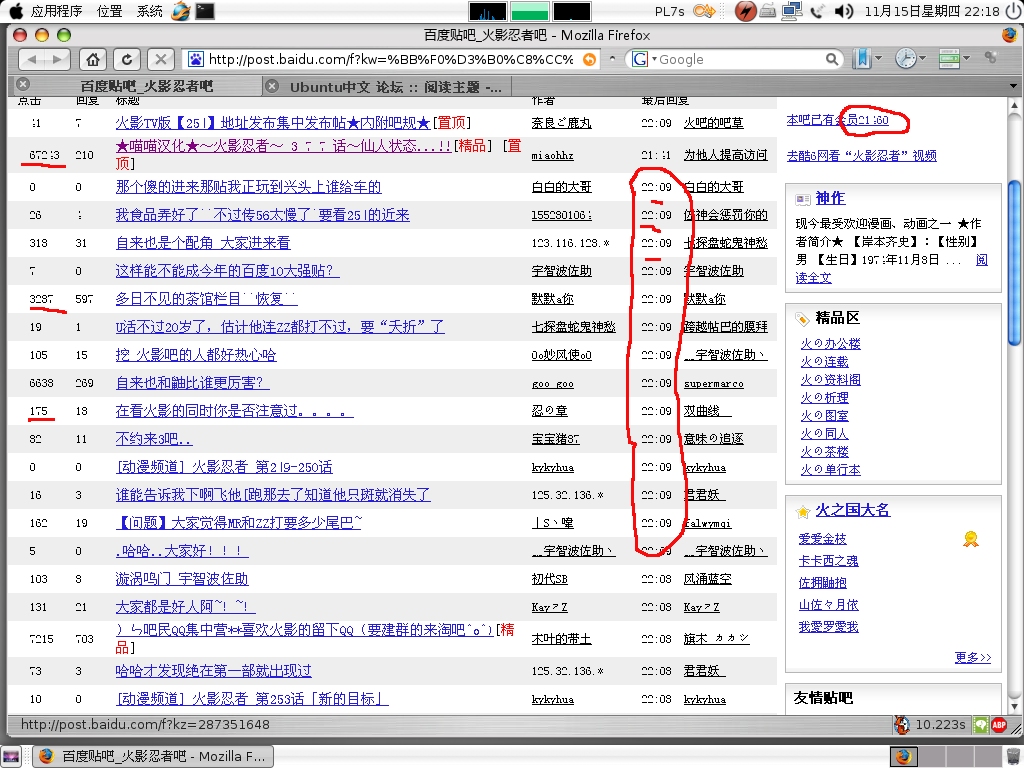
Task: Click the Apple logo menu icon
Action: [15, 10]
